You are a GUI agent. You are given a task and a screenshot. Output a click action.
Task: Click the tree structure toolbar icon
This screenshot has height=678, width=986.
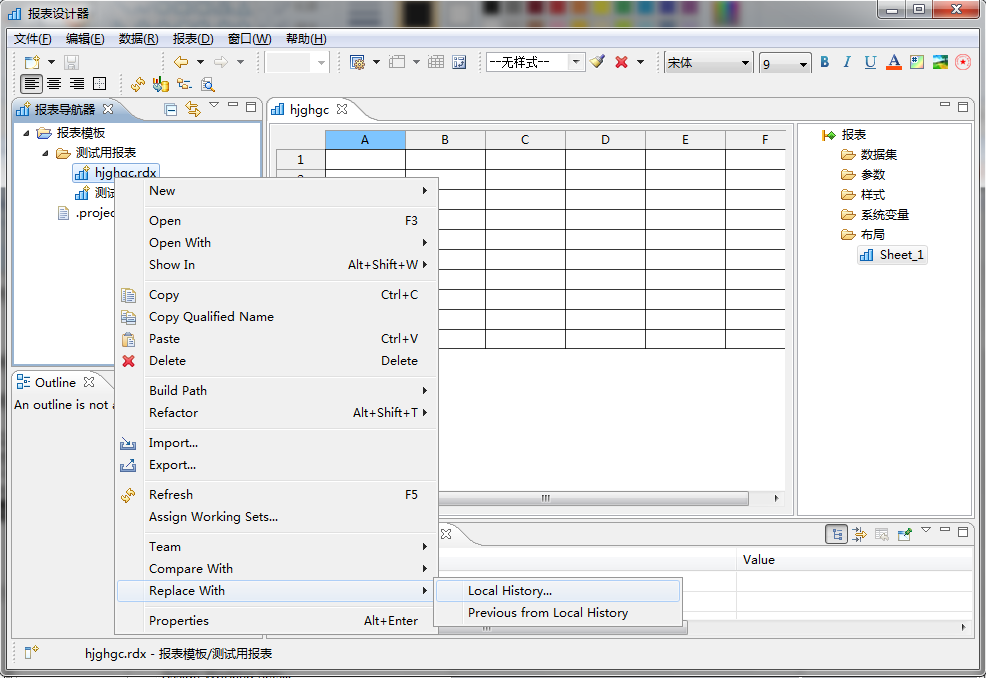(184, 84)
